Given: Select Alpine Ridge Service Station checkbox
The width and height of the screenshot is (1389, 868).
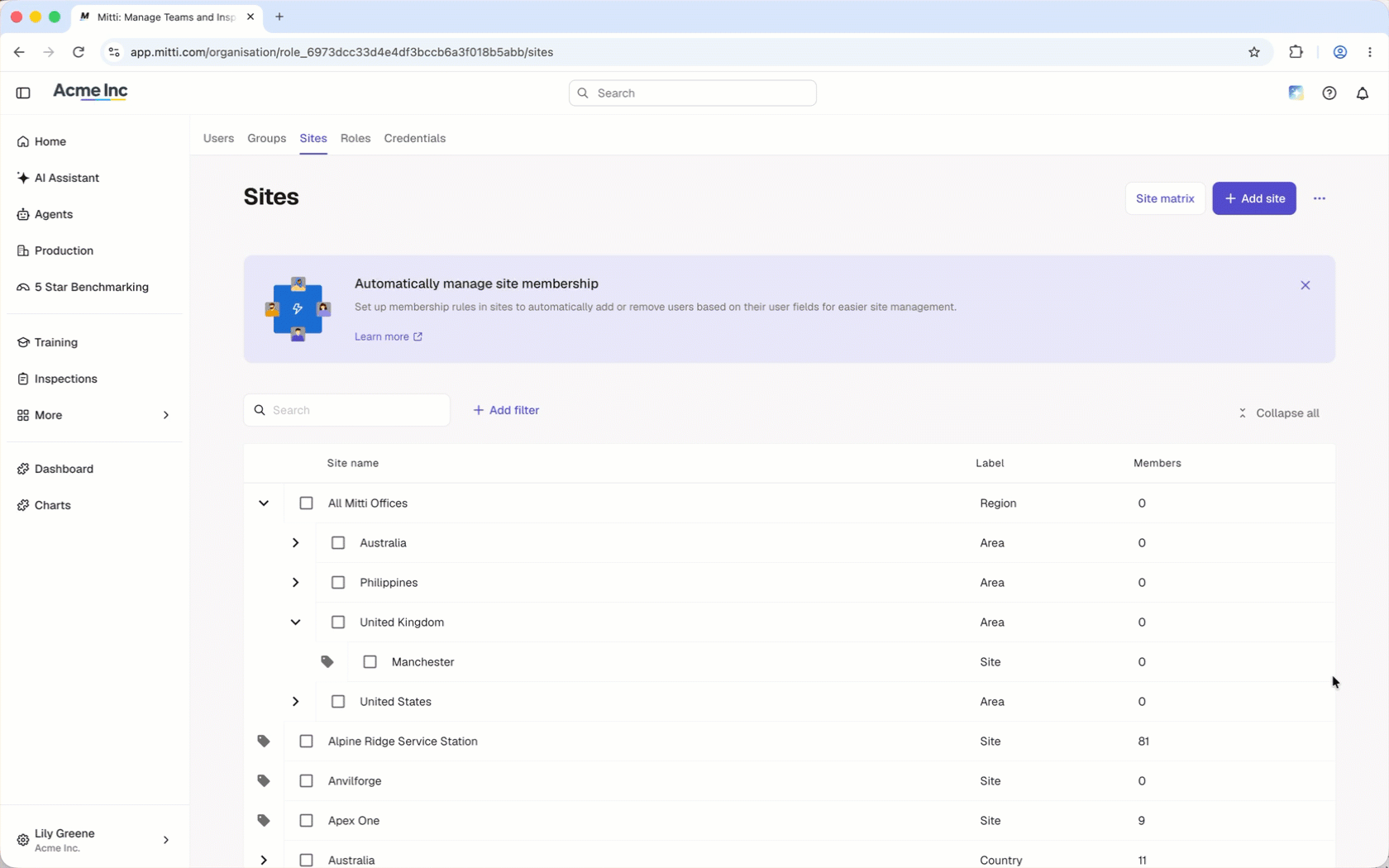Looking at the screenshot, I should 307,742.
